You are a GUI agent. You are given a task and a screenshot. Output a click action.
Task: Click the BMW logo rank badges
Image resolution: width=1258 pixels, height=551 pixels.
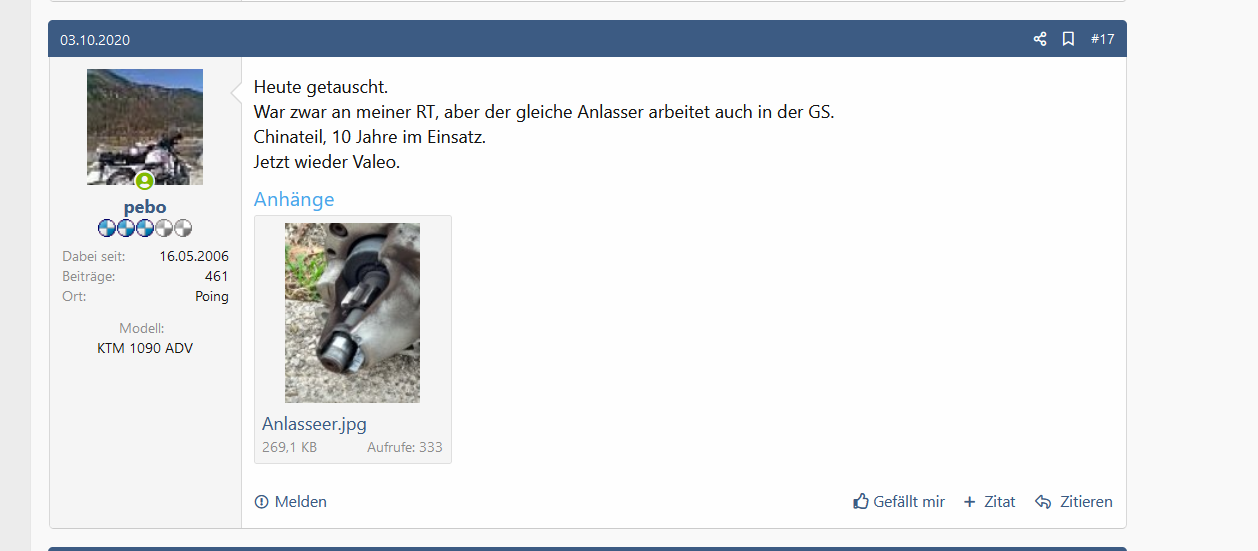[x=145, y=228]
